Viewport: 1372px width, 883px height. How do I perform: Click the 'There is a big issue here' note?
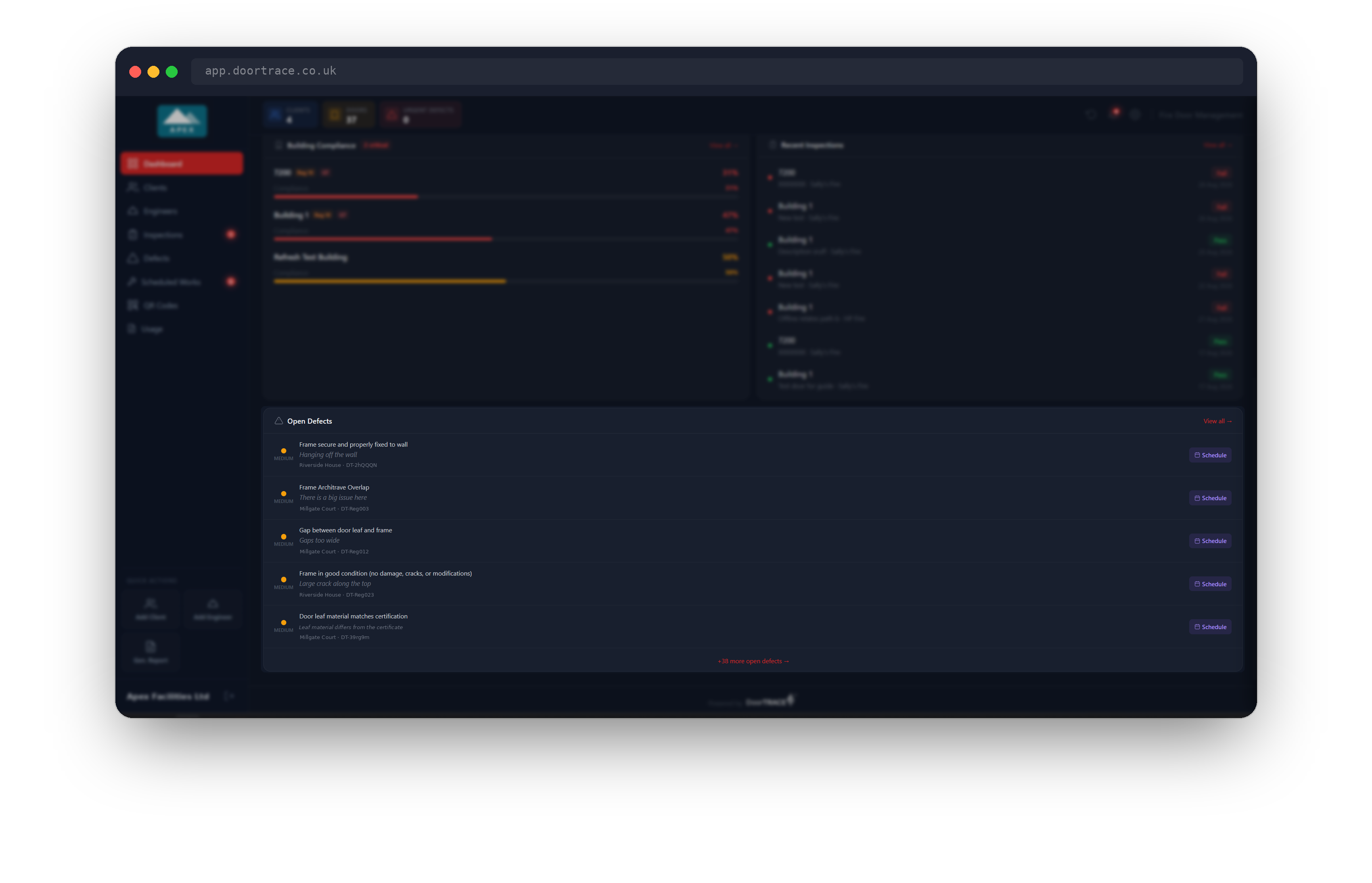coord(333,498)
